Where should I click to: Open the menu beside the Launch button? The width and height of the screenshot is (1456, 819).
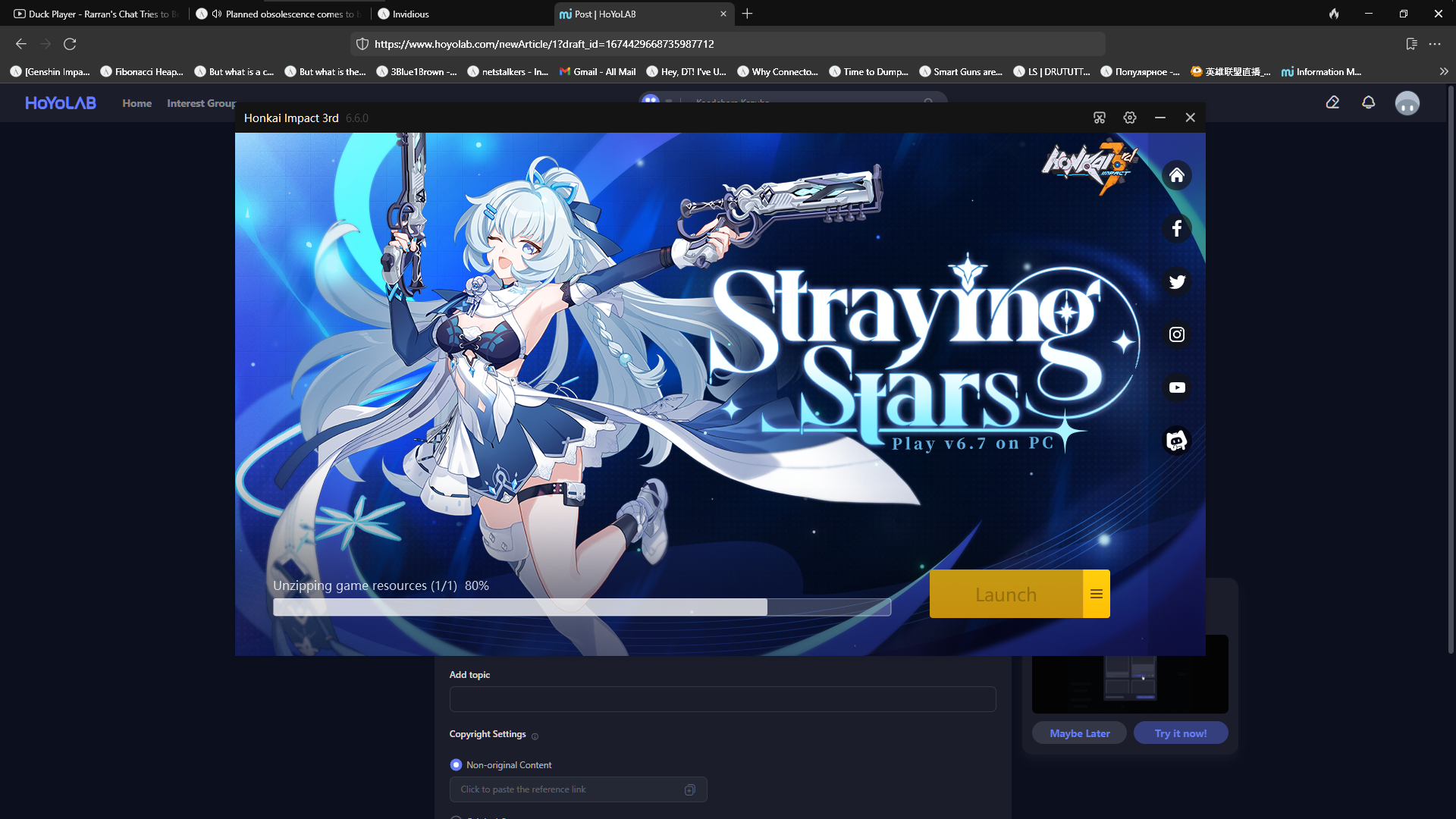click(1096, 594)
